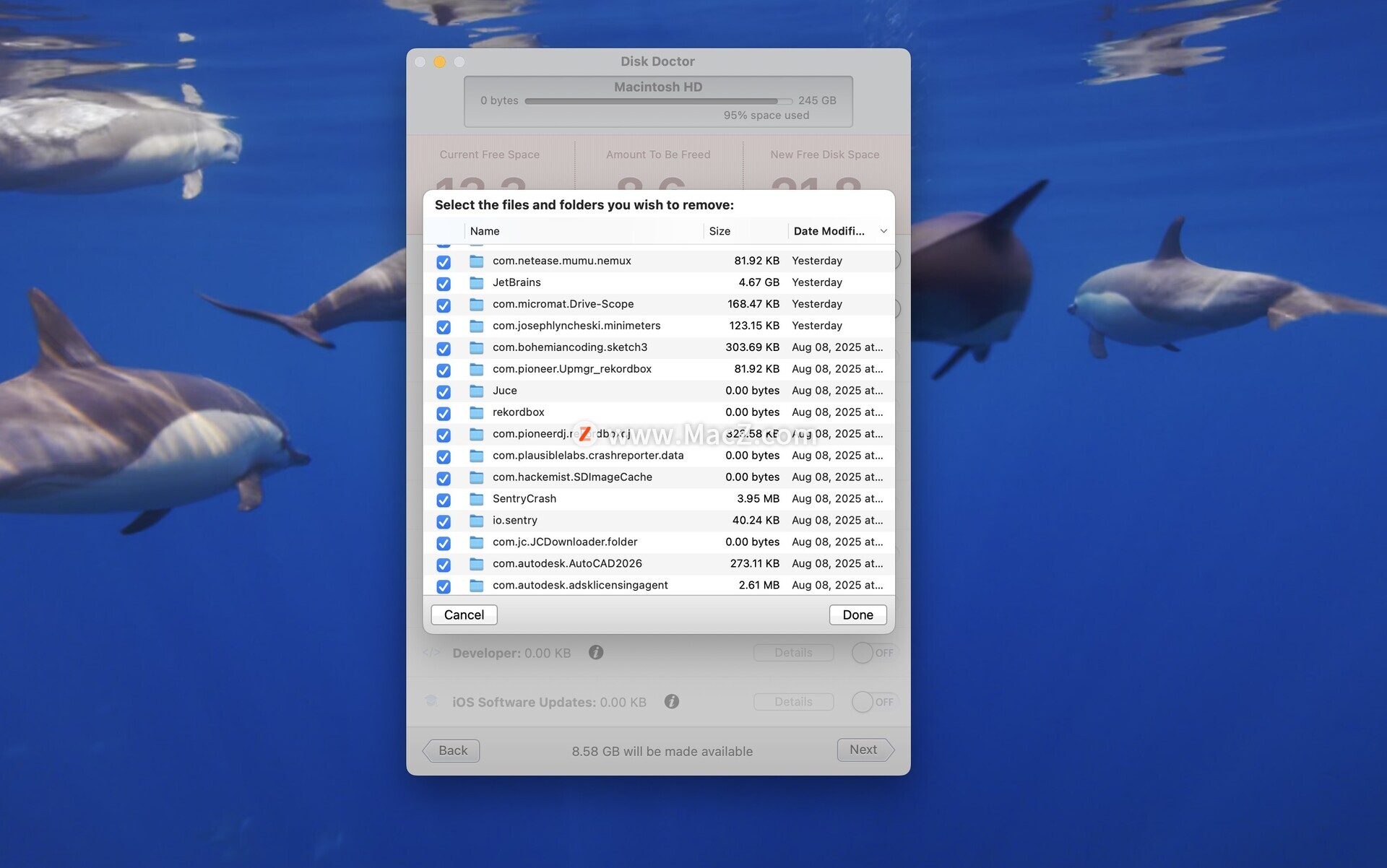The height and width of the screenshot is (868, 1387).
Task: Open Developer Details button
Action: 793,653
